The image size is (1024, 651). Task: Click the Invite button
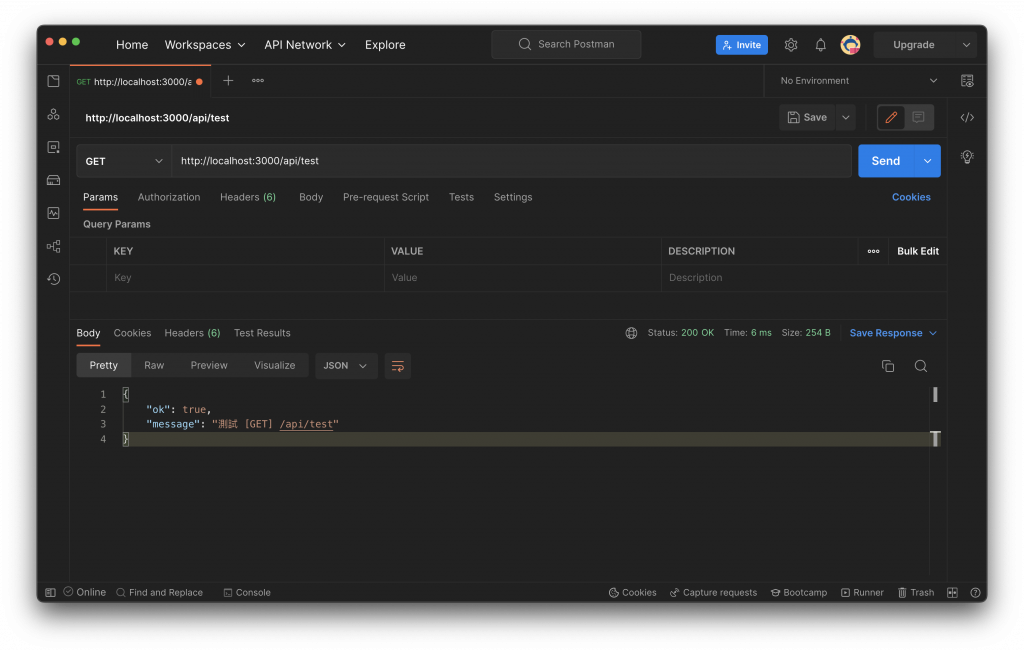click(x=741, y=44)
